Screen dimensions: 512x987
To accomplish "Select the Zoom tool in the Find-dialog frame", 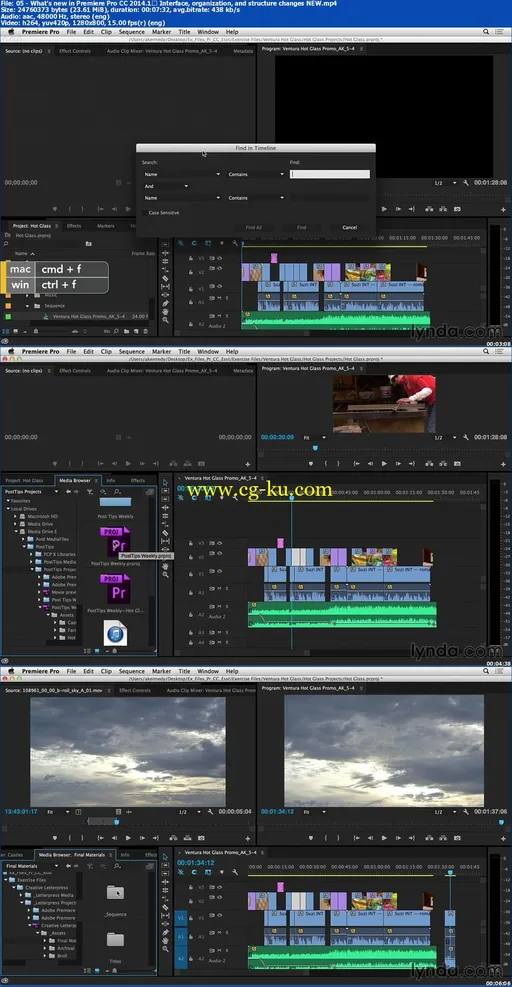I will (x=166, y=320).
